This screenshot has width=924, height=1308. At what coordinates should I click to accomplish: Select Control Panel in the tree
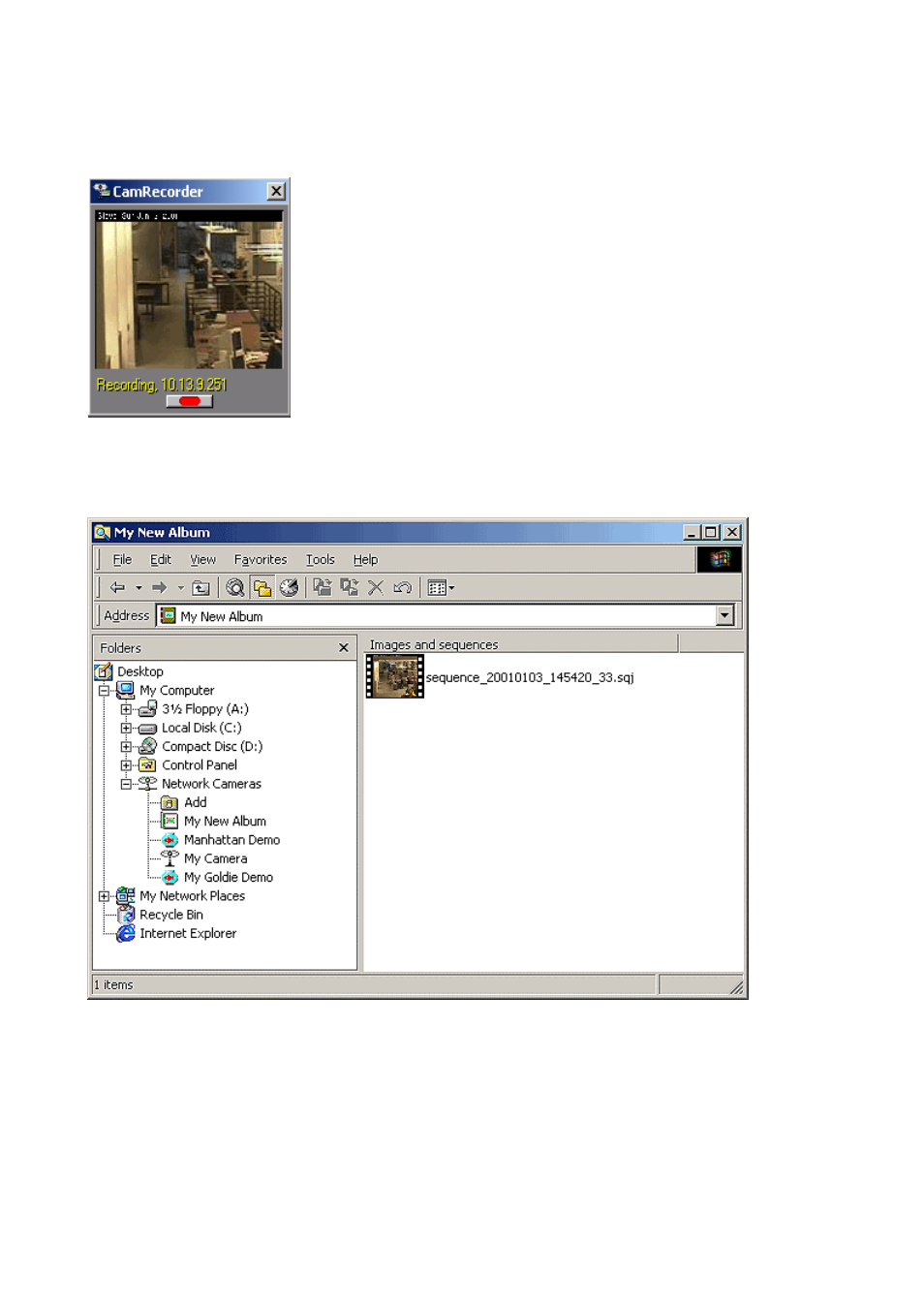click(200, 765)
